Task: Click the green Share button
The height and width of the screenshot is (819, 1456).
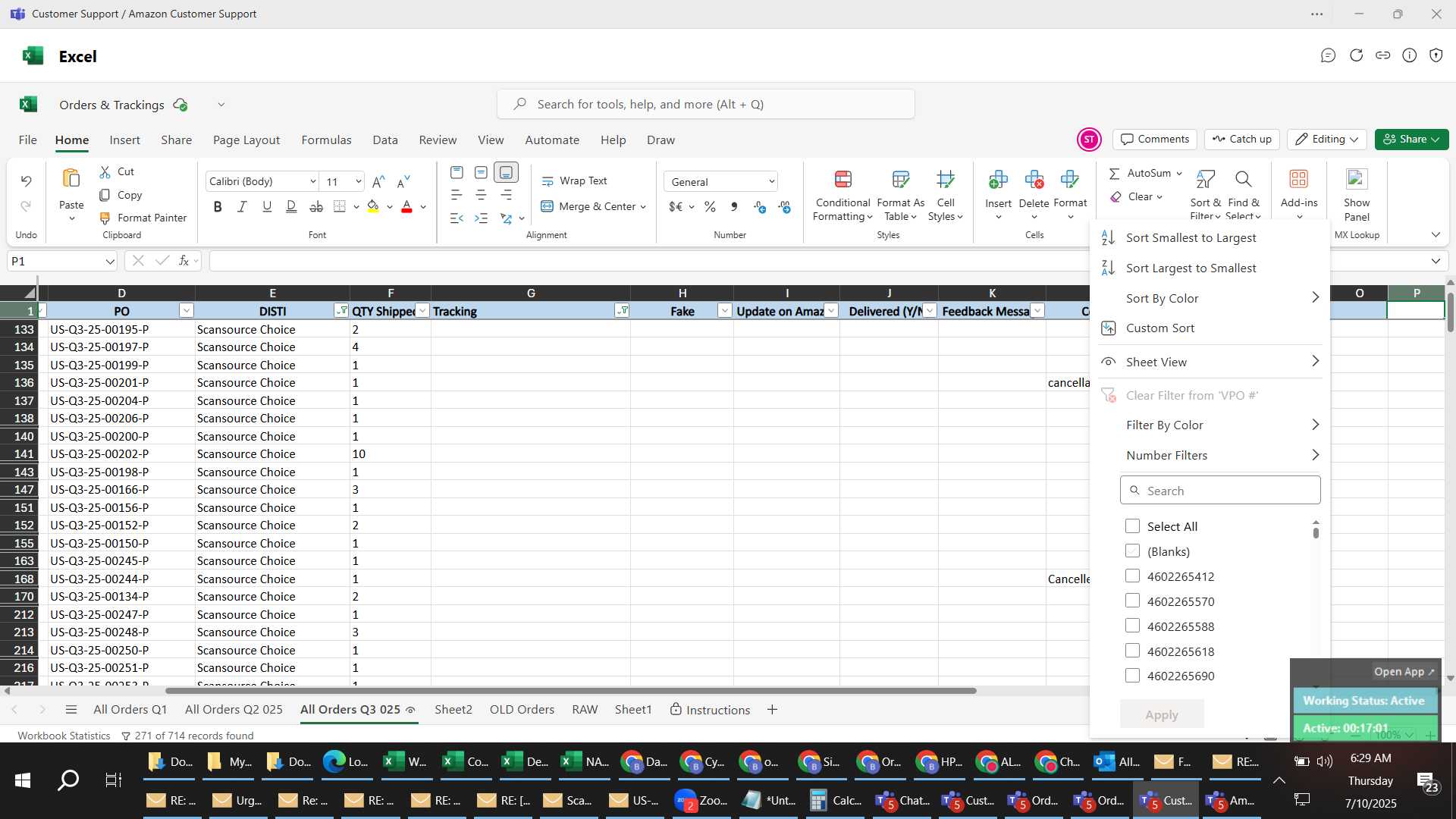Action: click(x=1411, y=140)
